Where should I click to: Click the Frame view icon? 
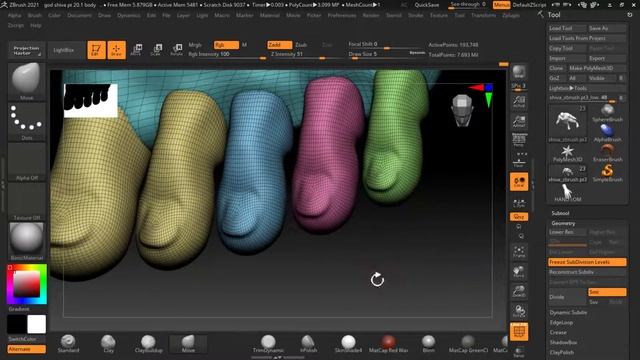coord(519,252)
